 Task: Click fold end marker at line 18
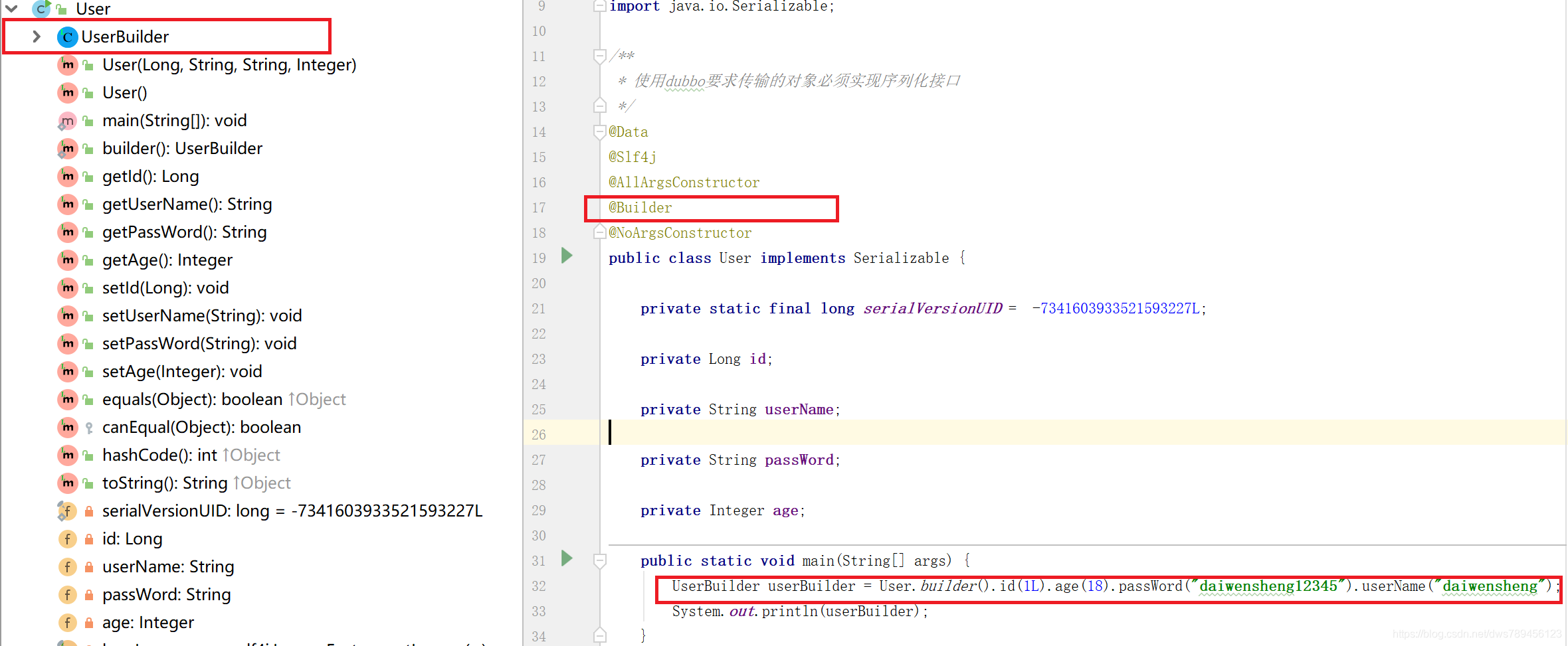pos(599,232)
